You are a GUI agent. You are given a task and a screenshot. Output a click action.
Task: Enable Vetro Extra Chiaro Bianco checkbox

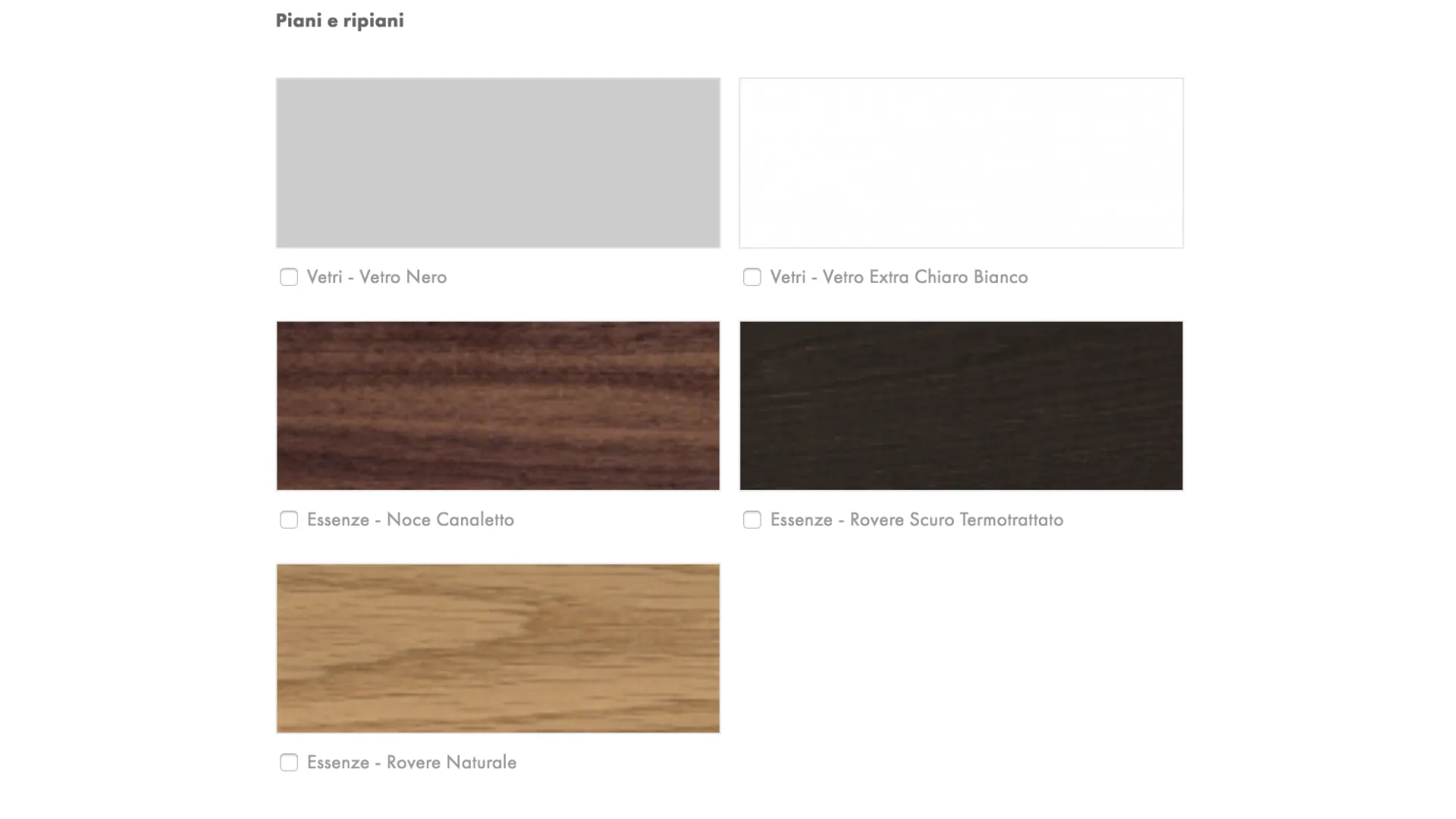752,277
